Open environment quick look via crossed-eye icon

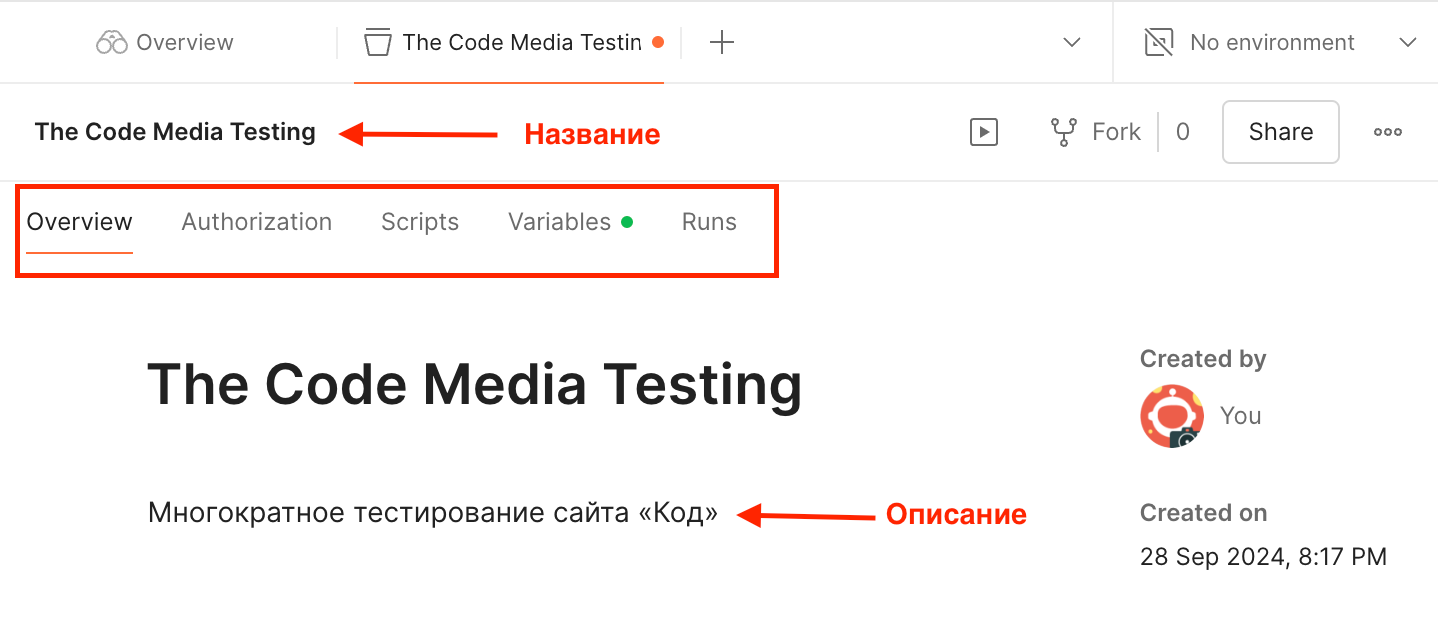point(1157,41)
